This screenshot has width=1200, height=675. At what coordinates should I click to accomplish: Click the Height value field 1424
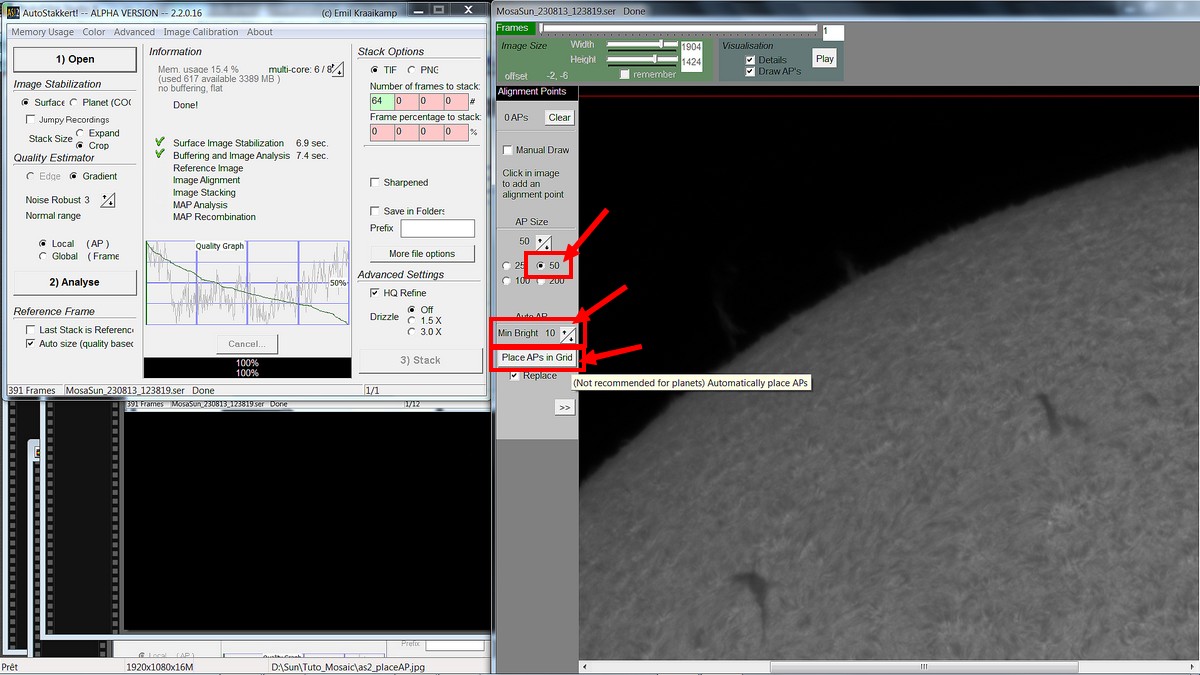click(x=691, y=62)
